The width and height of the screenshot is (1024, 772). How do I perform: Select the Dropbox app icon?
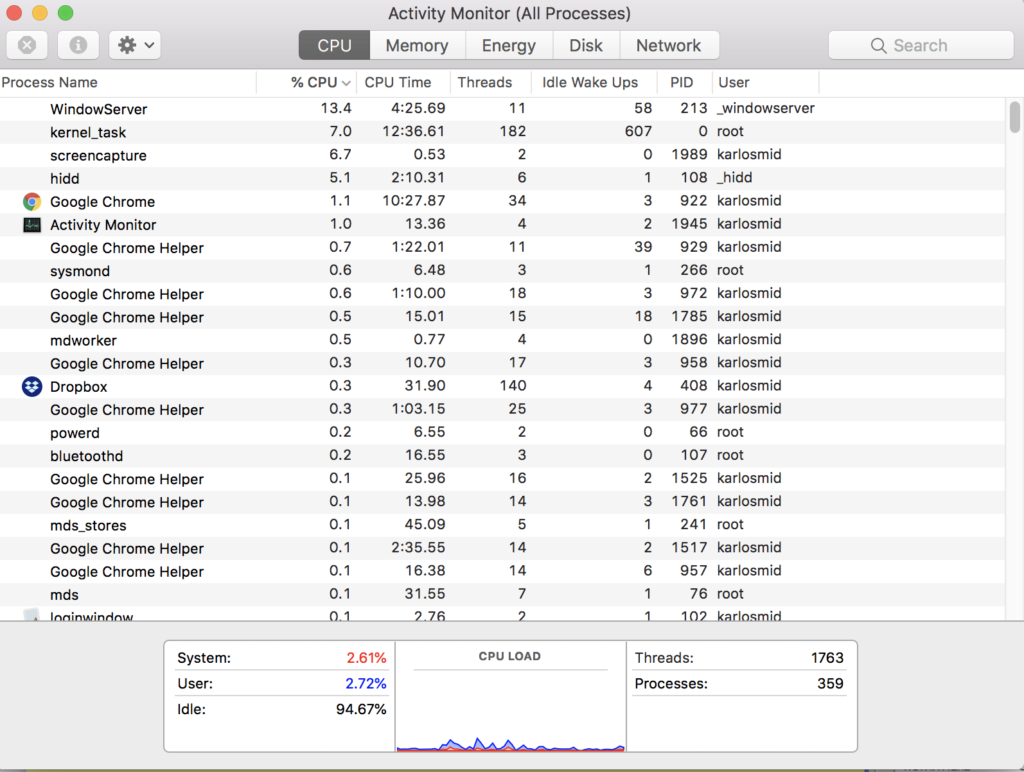(31, 387)
